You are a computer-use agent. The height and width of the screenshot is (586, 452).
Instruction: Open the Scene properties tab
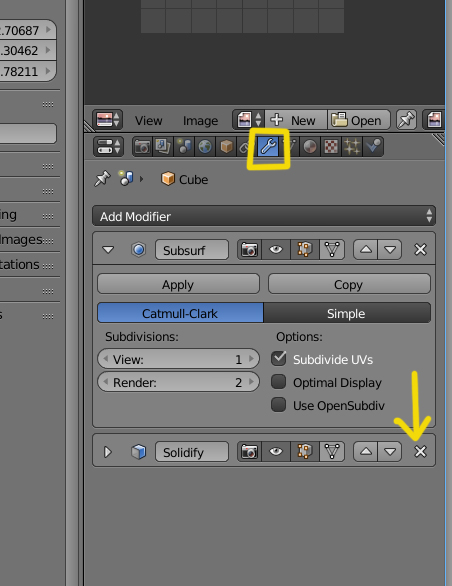(184, 146)
